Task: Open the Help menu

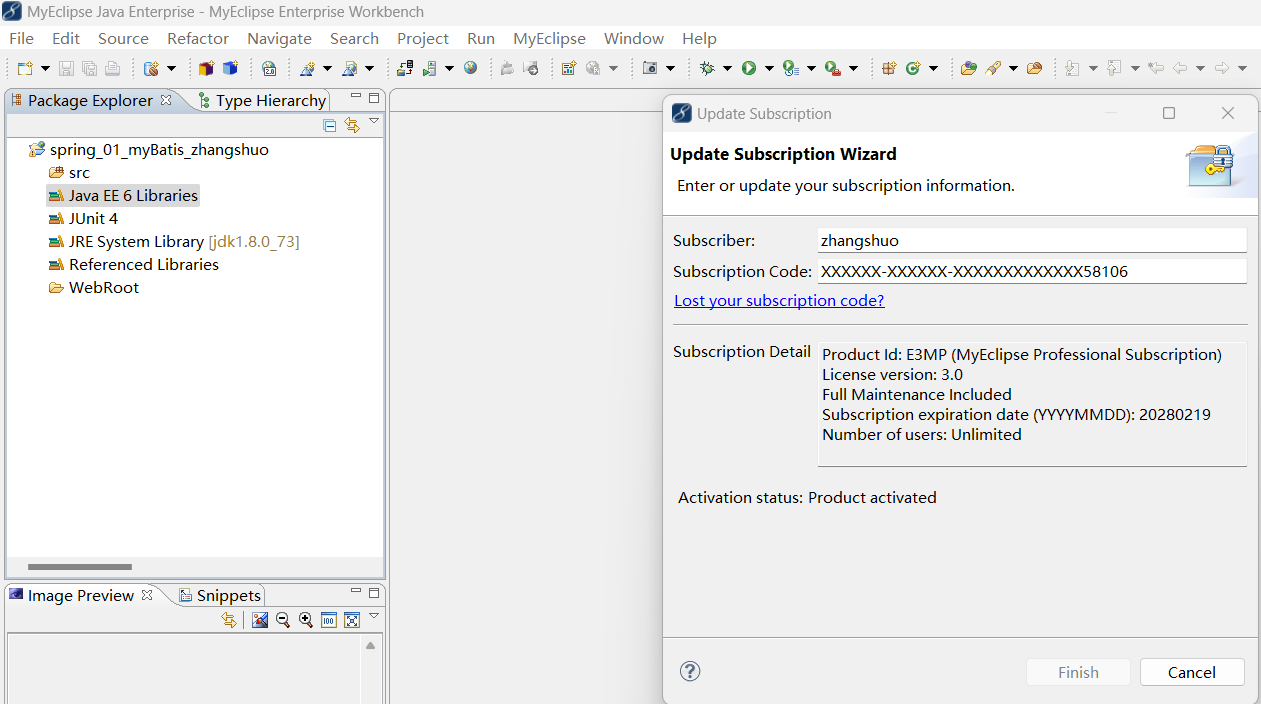Action: point(699,38)
